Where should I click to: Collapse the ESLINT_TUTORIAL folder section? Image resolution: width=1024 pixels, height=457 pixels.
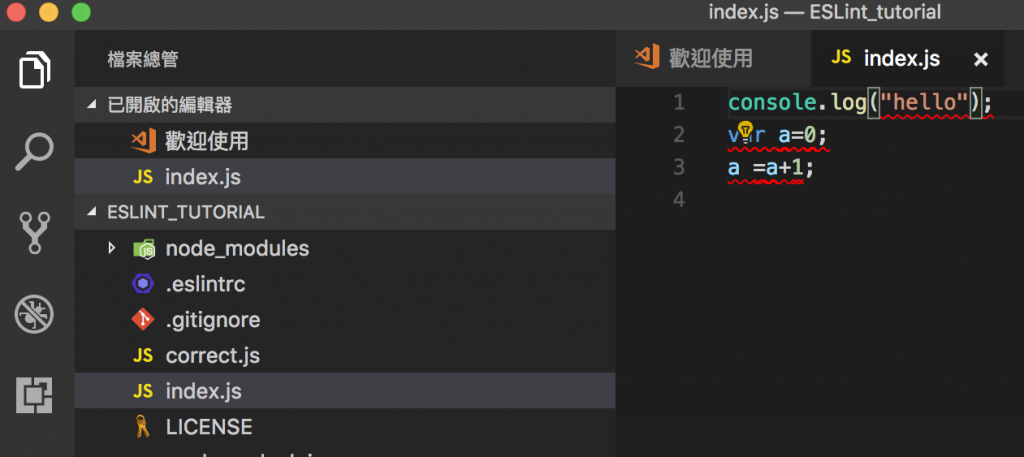[345, 212]
